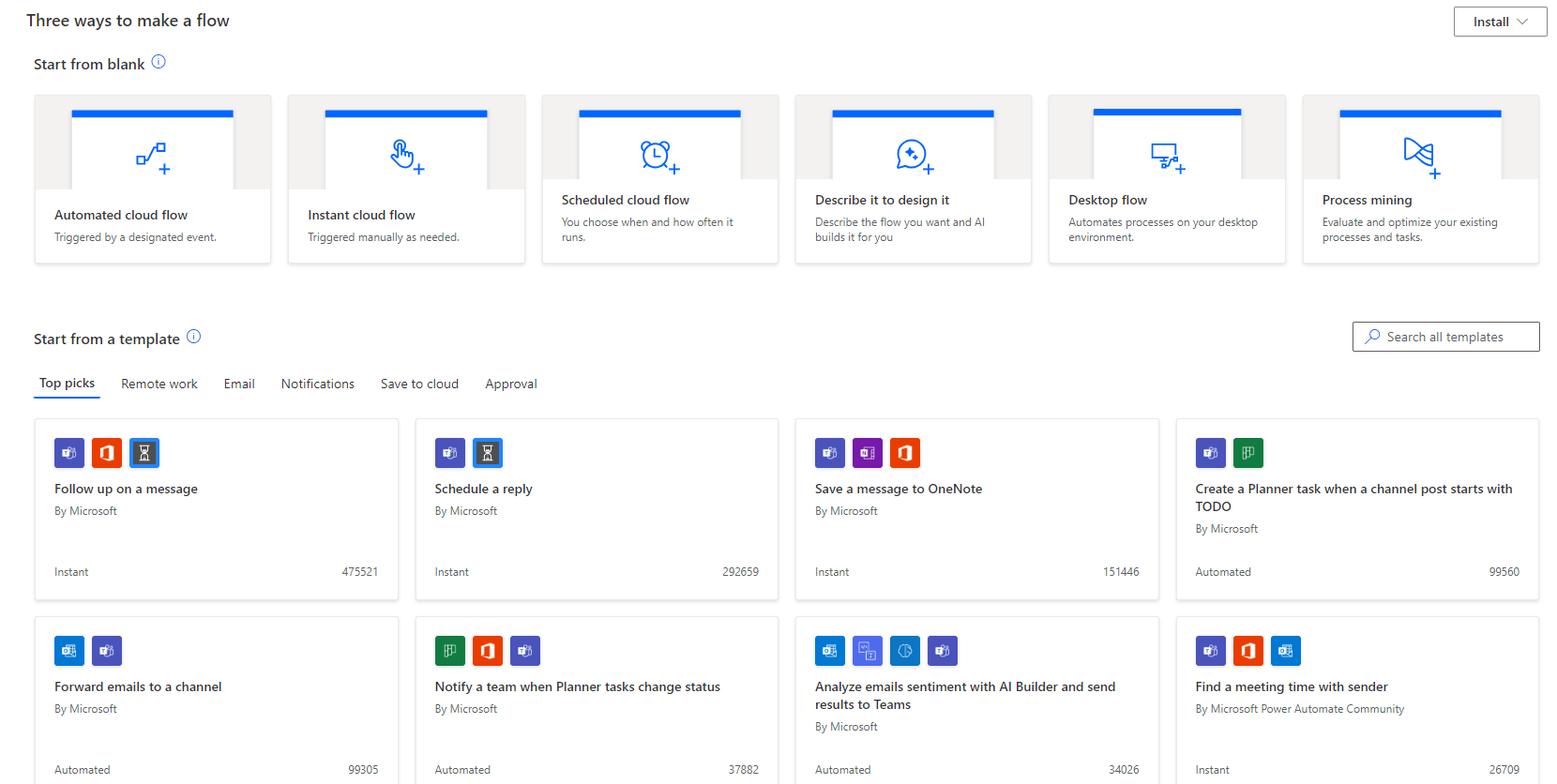This screenshot has width=1557, height=784.
Task: Click the 475521 usage count
Action: pyautogui.click(x=360, y=572)
